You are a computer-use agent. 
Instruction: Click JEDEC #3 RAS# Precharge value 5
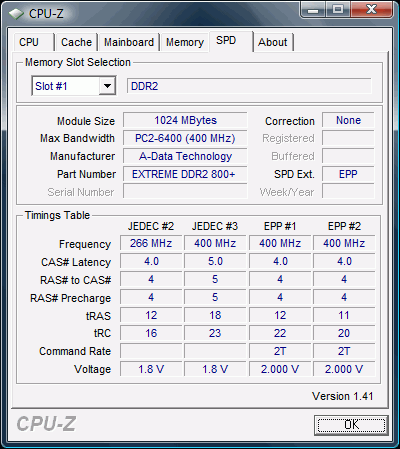215,297
